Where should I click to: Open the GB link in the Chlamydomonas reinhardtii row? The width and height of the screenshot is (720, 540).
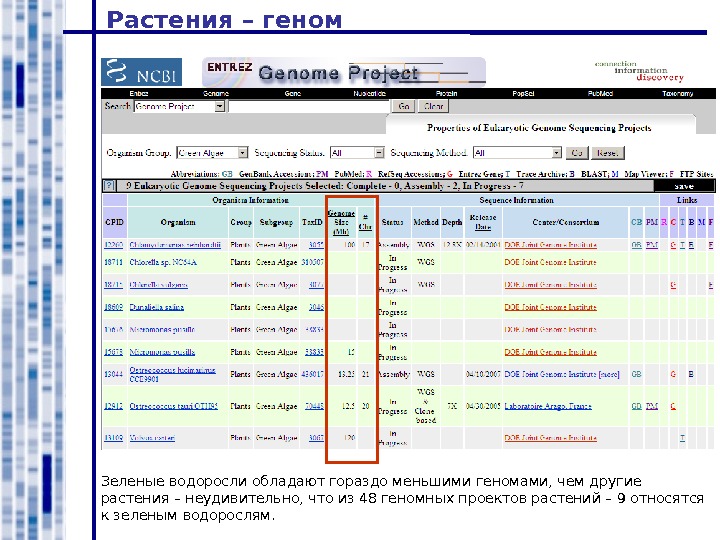coord(636,245)
